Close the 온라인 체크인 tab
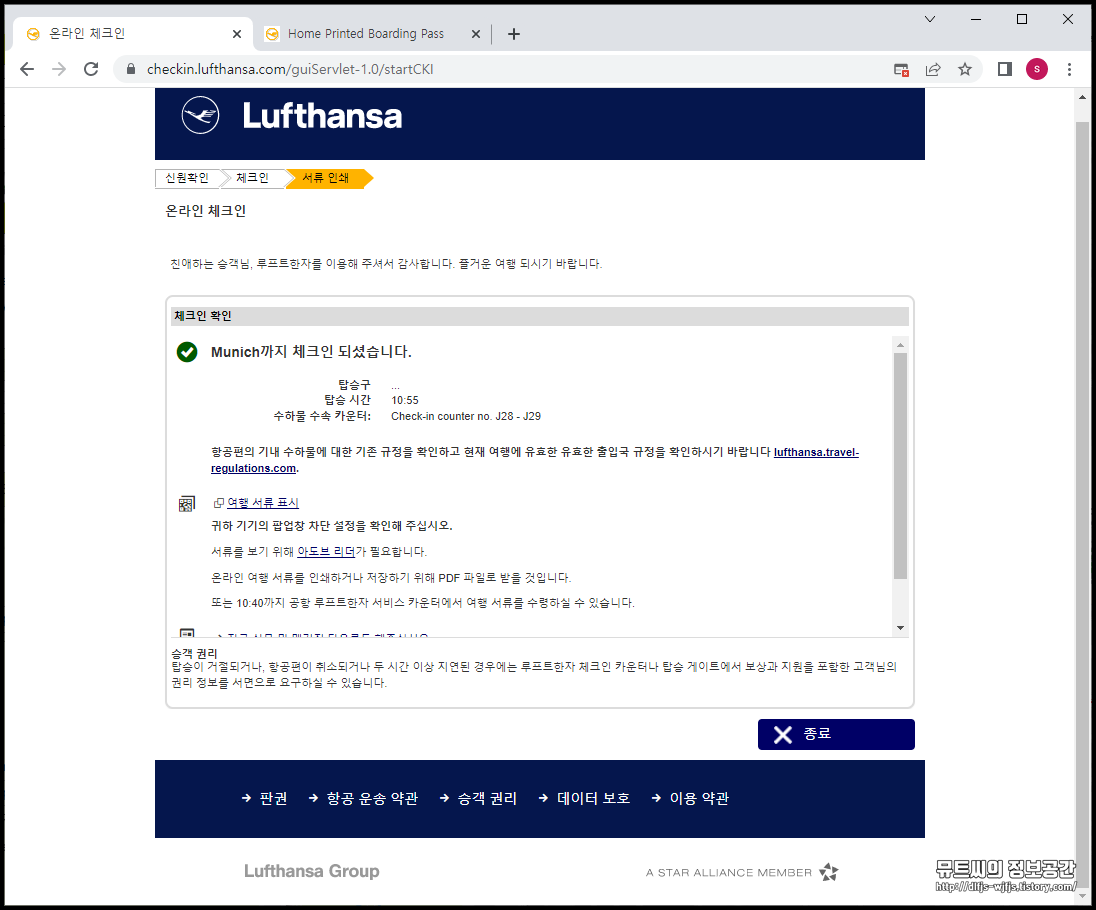 (x=237, y=34)
